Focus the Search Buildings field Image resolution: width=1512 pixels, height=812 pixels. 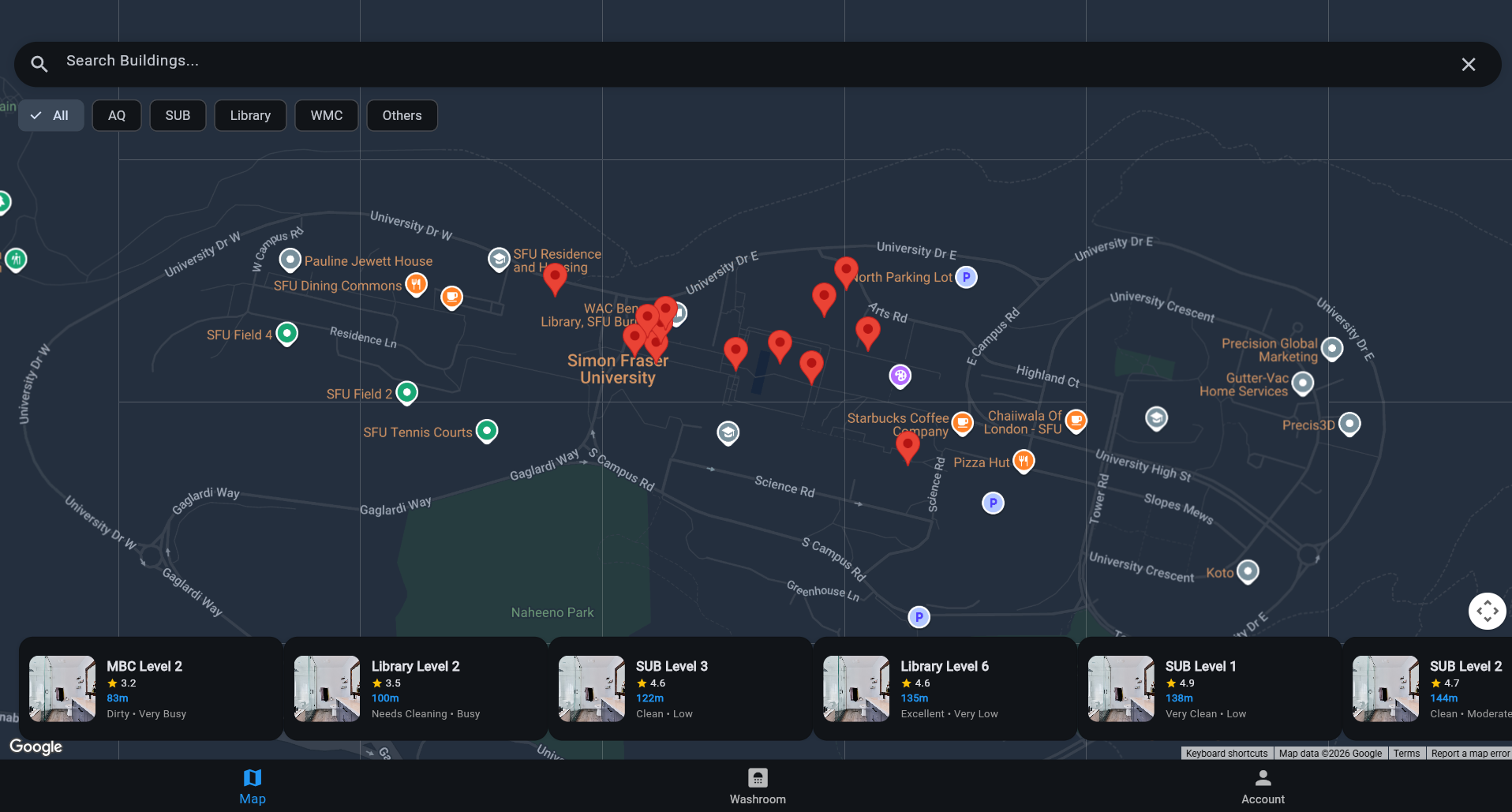[x=758, y=64]
